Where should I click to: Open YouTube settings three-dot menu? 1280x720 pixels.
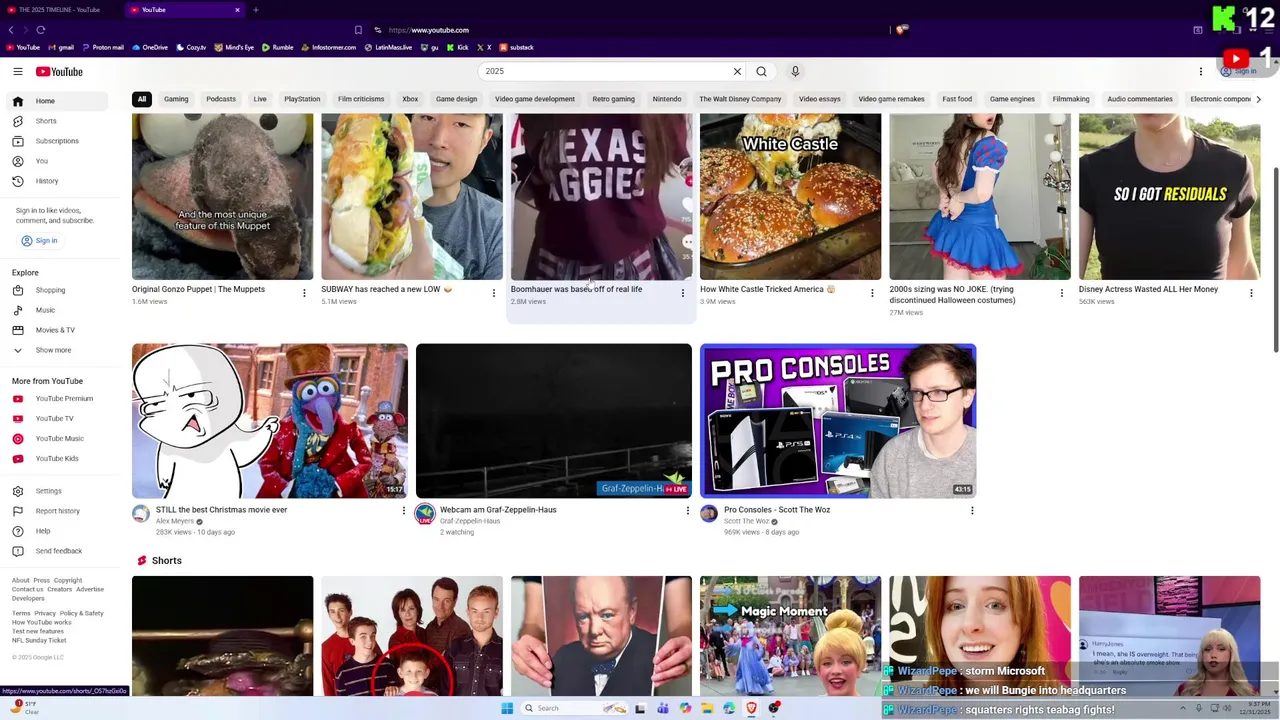click(x=1201, y=71)
